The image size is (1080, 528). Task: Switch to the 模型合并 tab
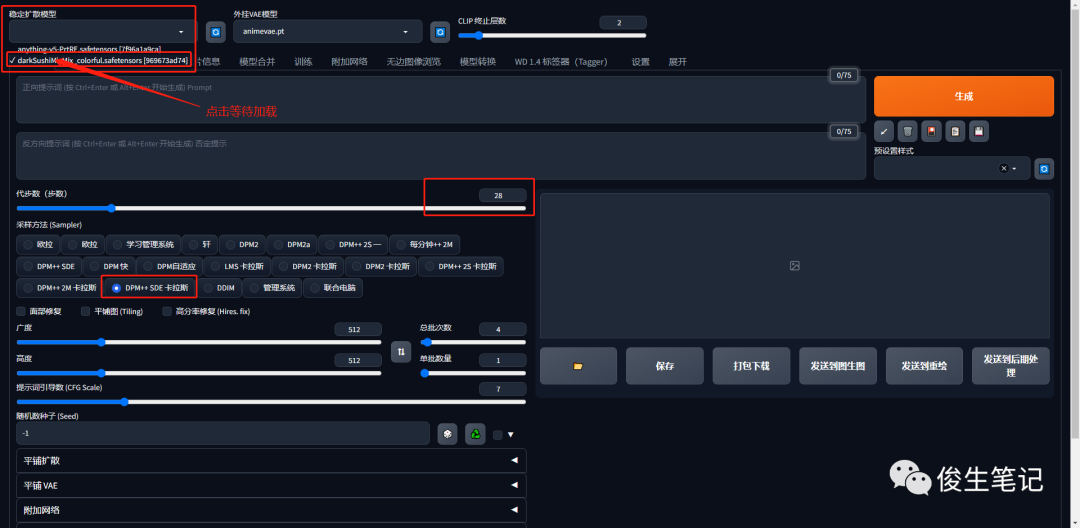click(258, 61)
